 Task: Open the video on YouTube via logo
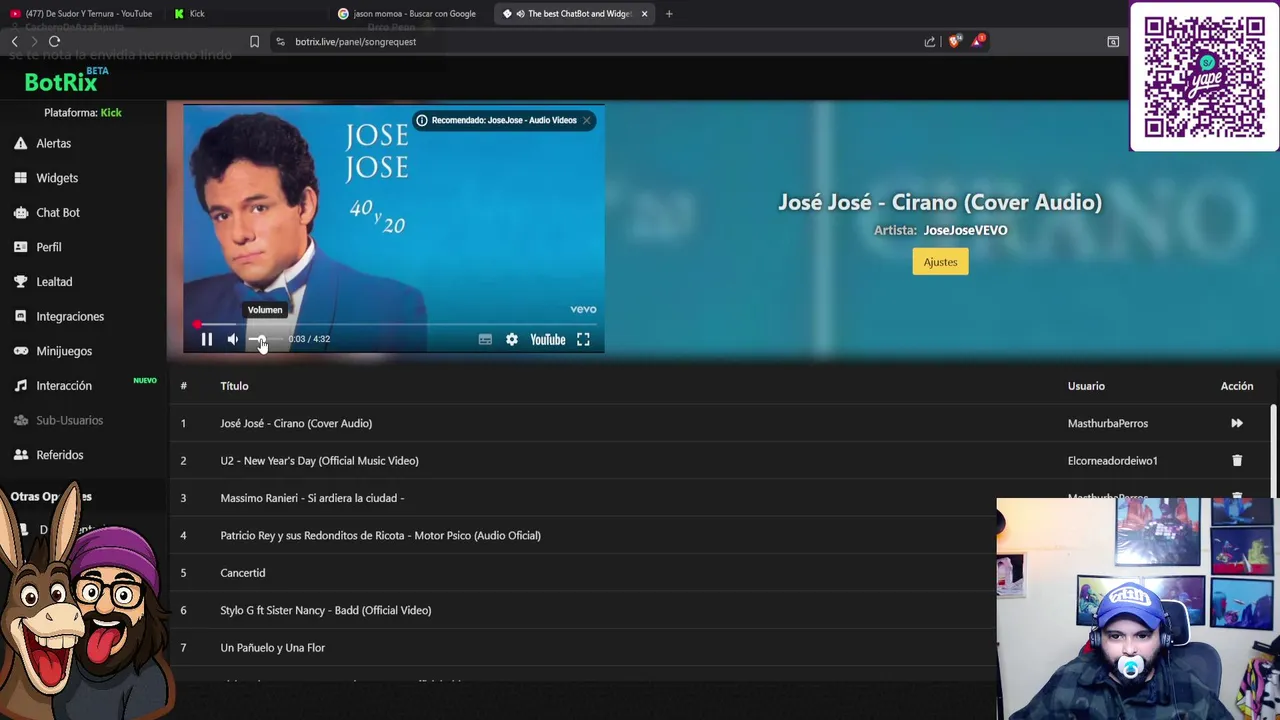pyautogui.click(x=548, y=340)
